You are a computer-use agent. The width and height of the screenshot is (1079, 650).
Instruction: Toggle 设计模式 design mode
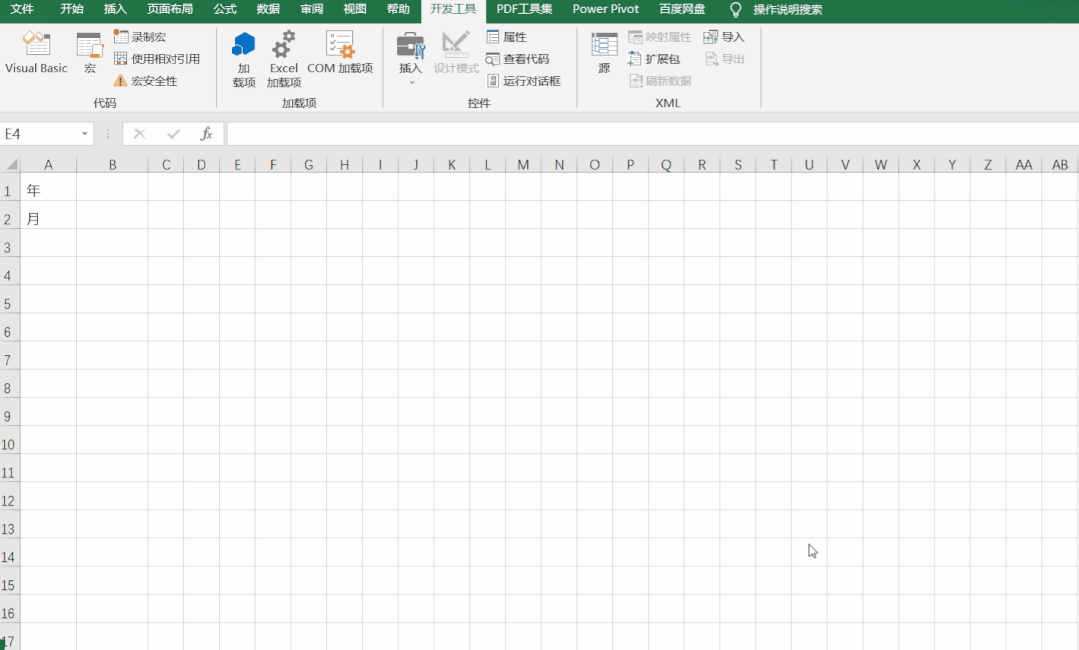456,53
